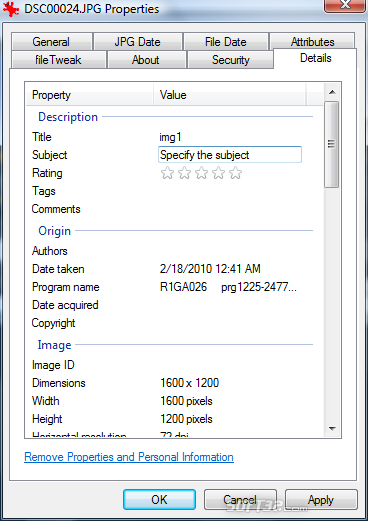
Task: Click the Property column header
Action: 90,95
